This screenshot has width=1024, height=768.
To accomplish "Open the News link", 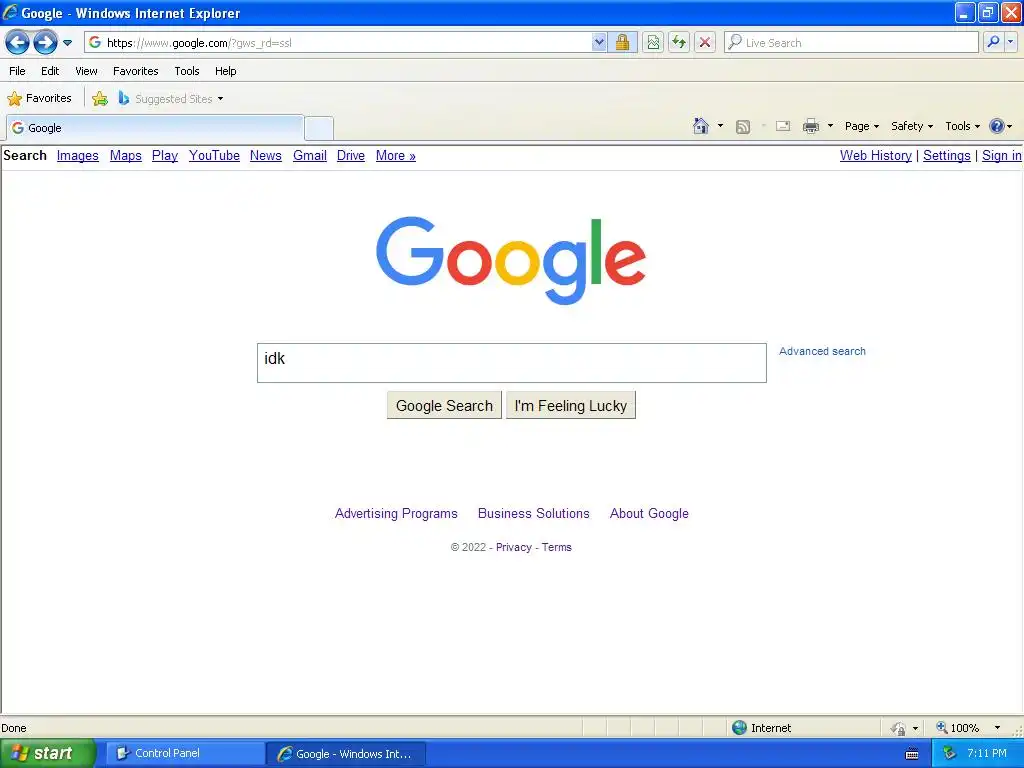I will point(265,155).
